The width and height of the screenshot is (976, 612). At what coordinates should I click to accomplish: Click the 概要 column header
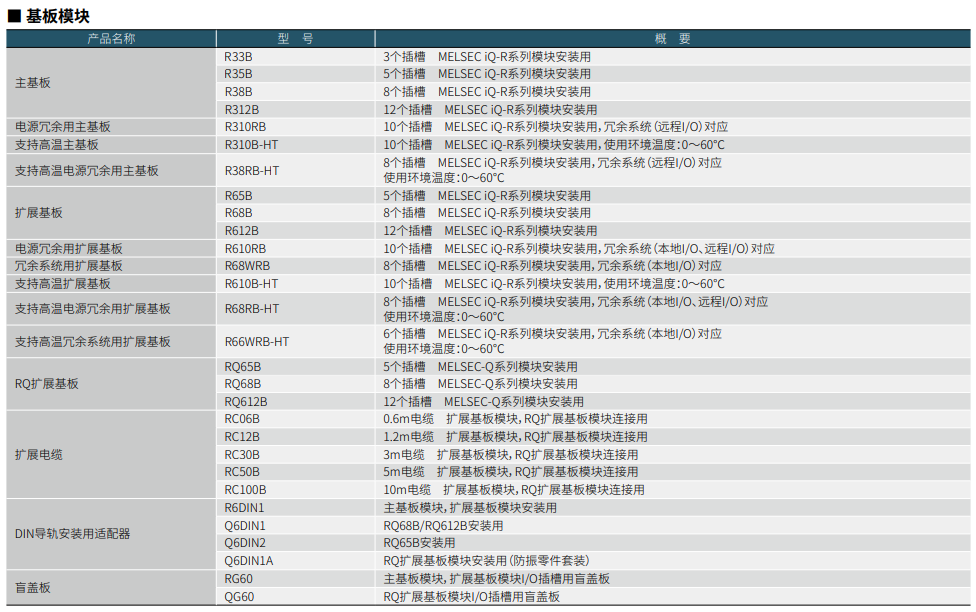pyautogui.click(x=673, y=39)
